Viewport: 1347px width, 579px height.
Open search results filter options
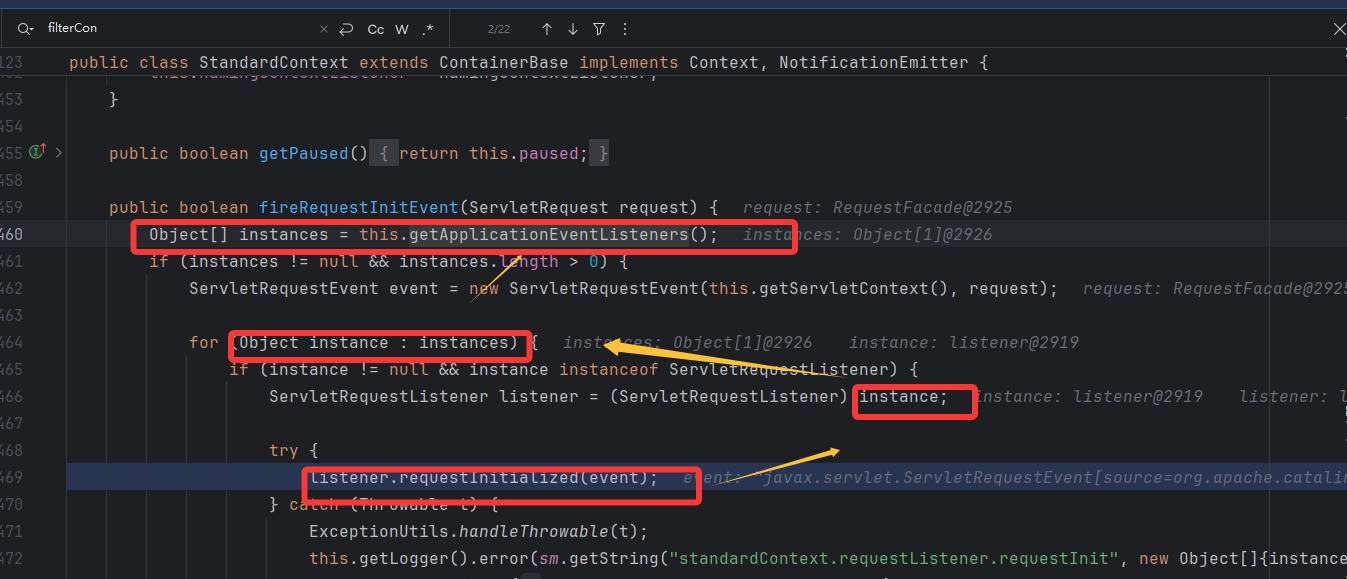pyautogui.click(x=598, y=29)
